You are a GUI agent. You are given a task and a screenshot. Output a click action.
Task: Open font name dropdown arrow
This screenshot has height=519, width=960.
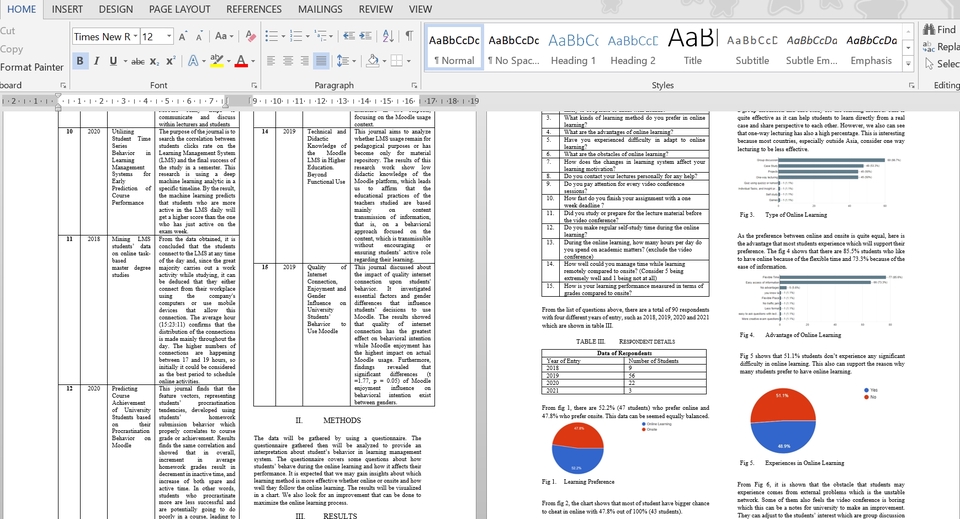coord(135,37)
